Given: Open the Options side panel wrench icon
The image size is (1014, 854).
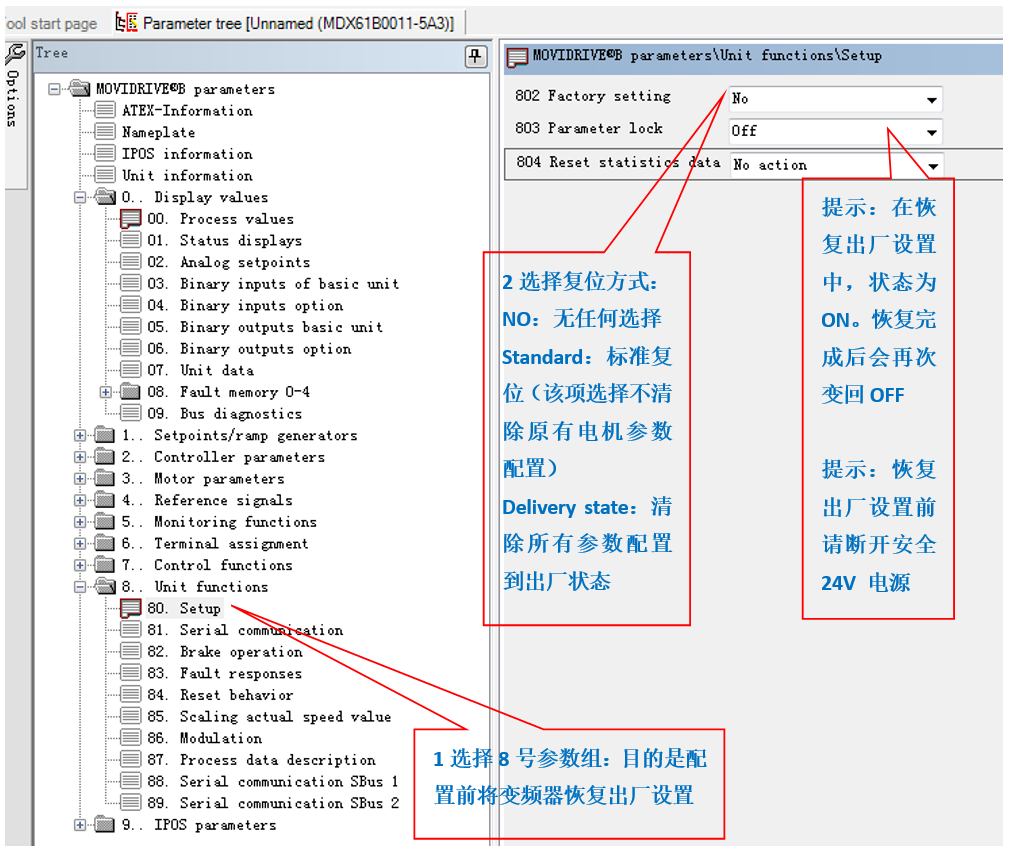Looking at the screenshot, I should [x=14, y=54].
